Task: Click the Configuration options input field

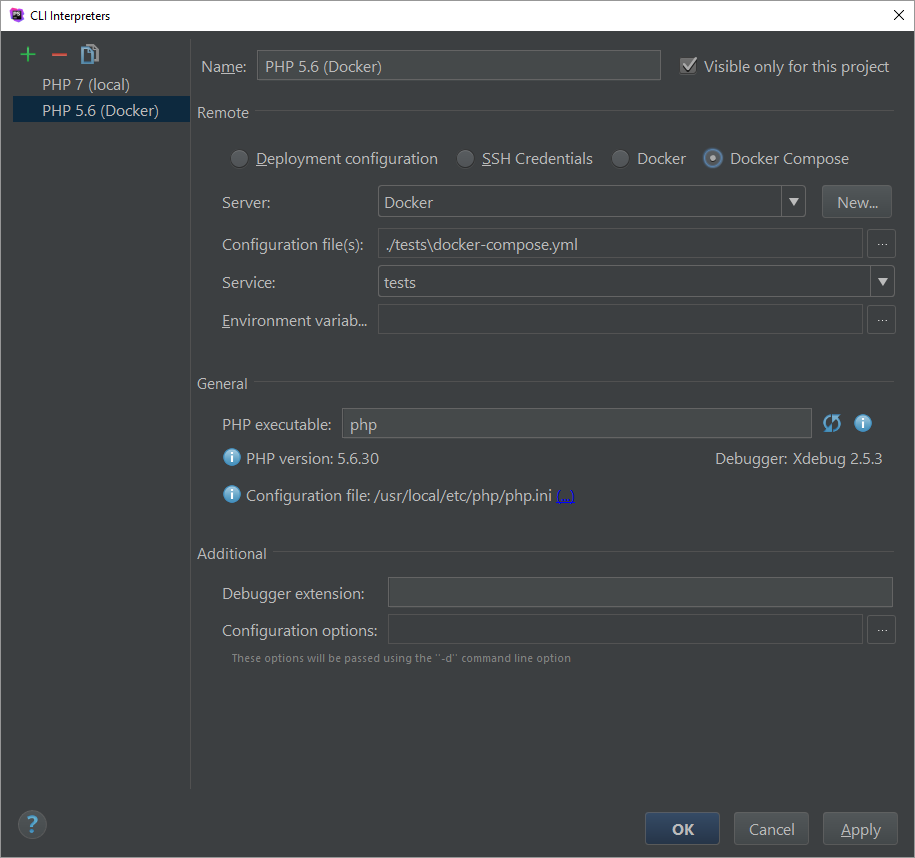Action: [x=625, y=630]
